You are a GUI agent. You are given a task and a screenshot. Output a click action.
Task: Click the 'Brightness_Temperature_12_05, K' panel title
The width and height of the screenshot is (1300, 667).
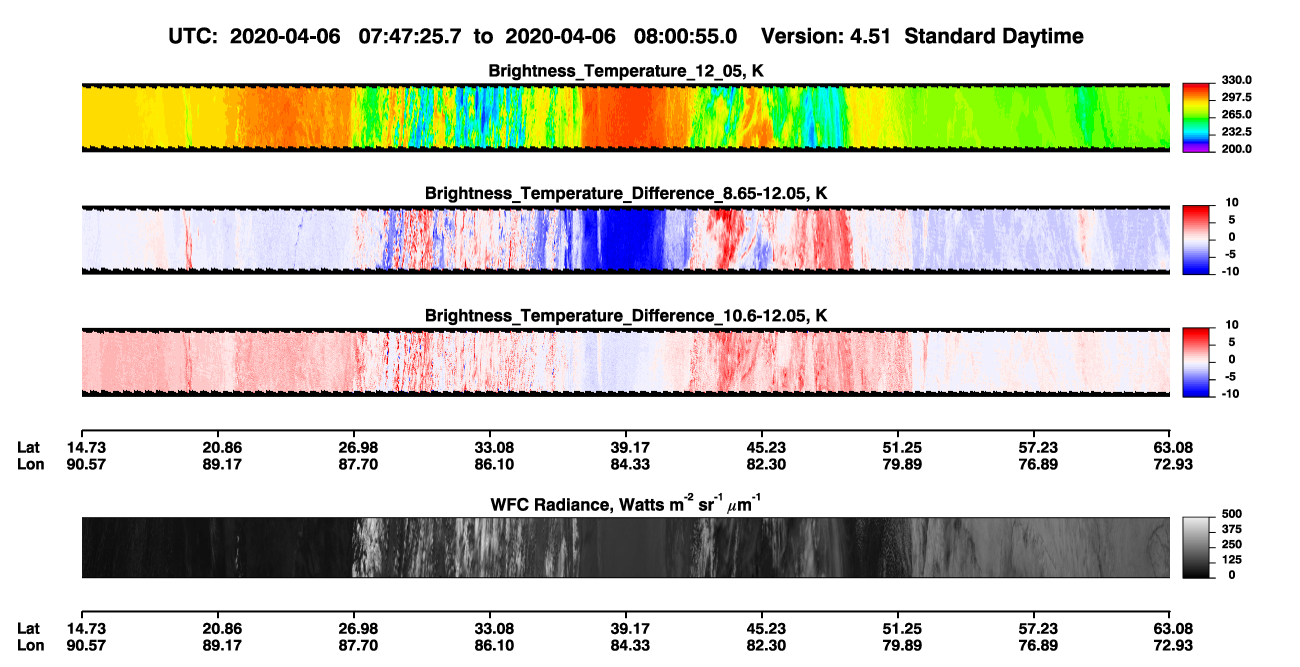click(x=627, y=71)
